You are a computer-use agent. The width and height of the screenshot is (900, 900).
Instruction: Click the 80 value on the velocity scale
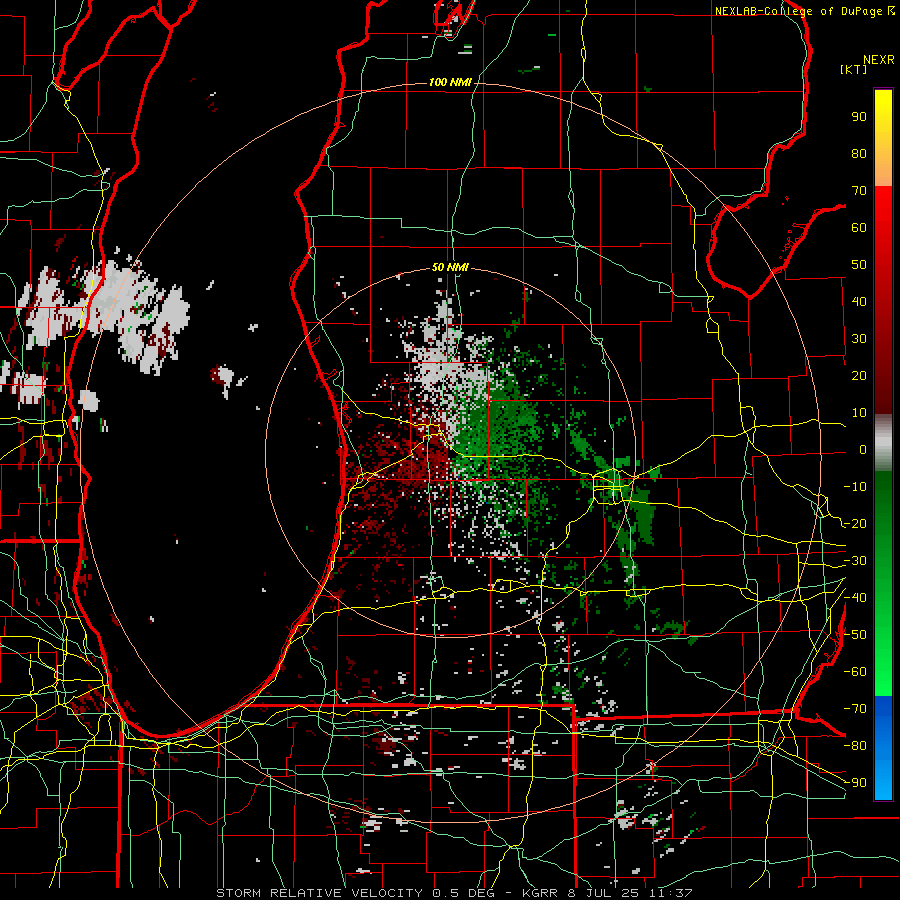coord(859,154)
